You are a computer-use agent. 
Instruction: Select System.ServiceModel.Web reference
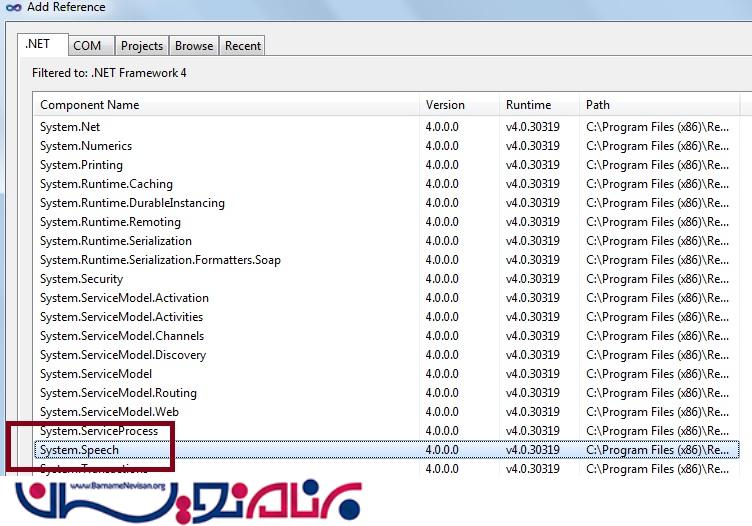(x=109, y=412)
